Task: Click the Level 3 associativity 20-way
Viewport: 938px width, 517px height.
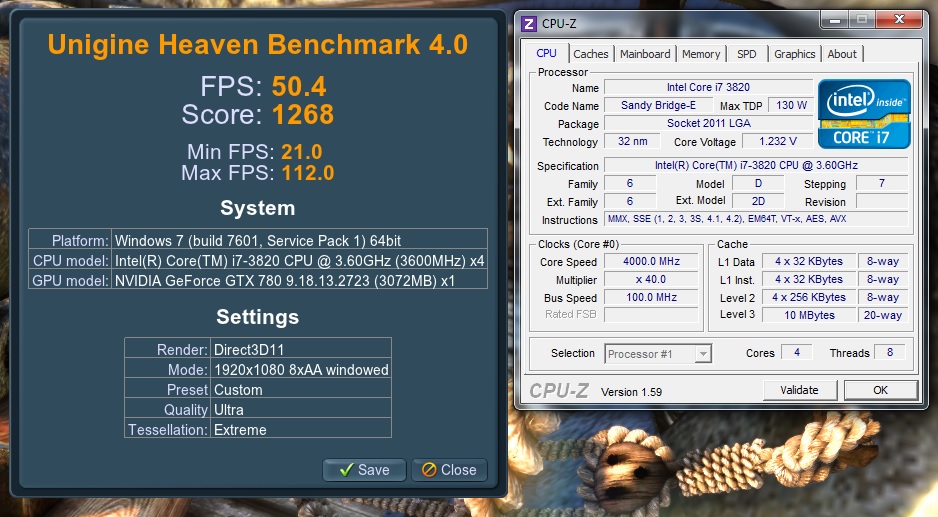Action: click(x=882, y=315)
